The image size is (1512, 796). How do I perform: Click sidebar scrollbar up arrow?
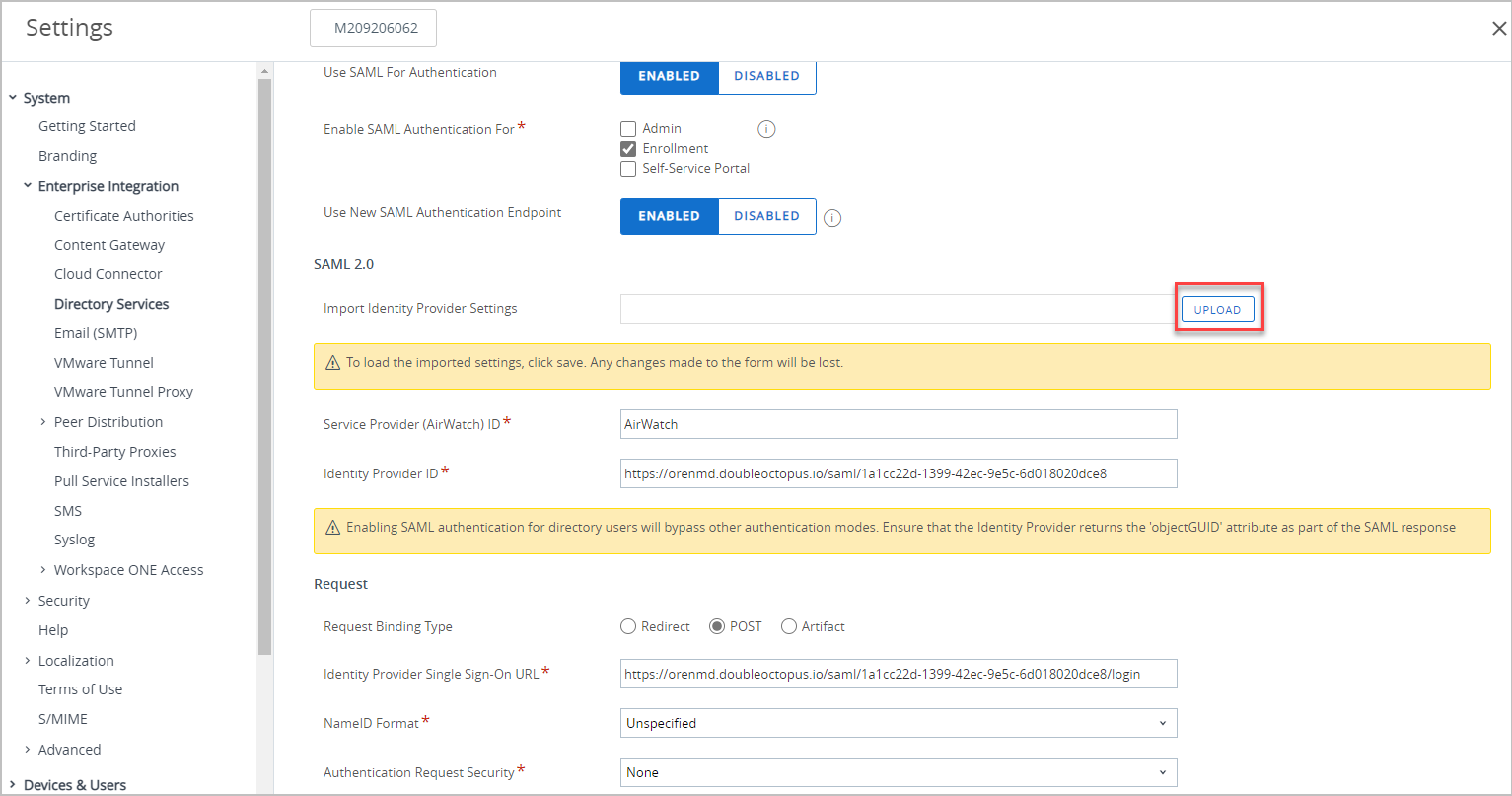click(264, 71)
